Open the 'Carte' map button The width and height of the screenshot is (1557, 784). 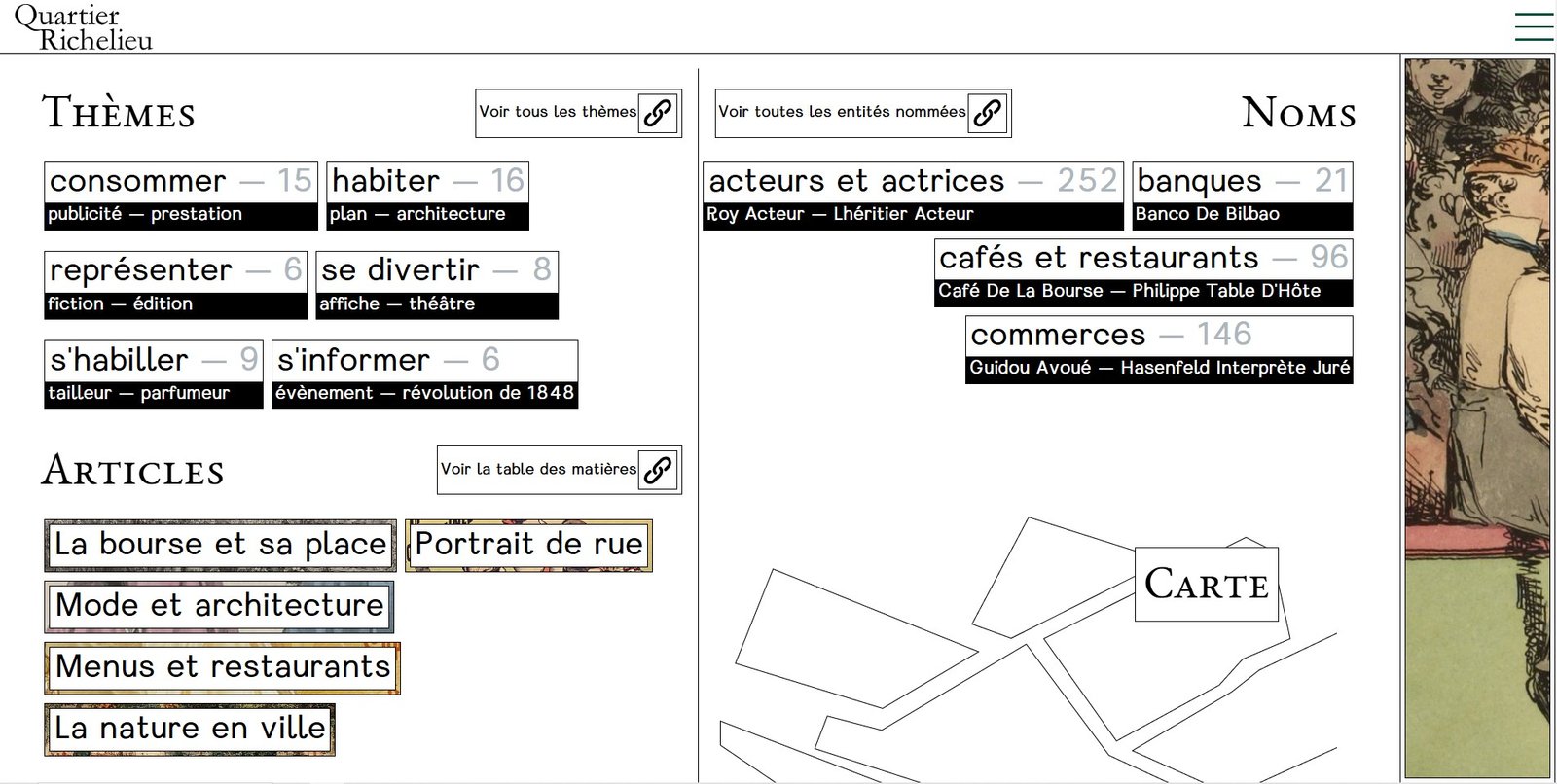[1206, 585]
